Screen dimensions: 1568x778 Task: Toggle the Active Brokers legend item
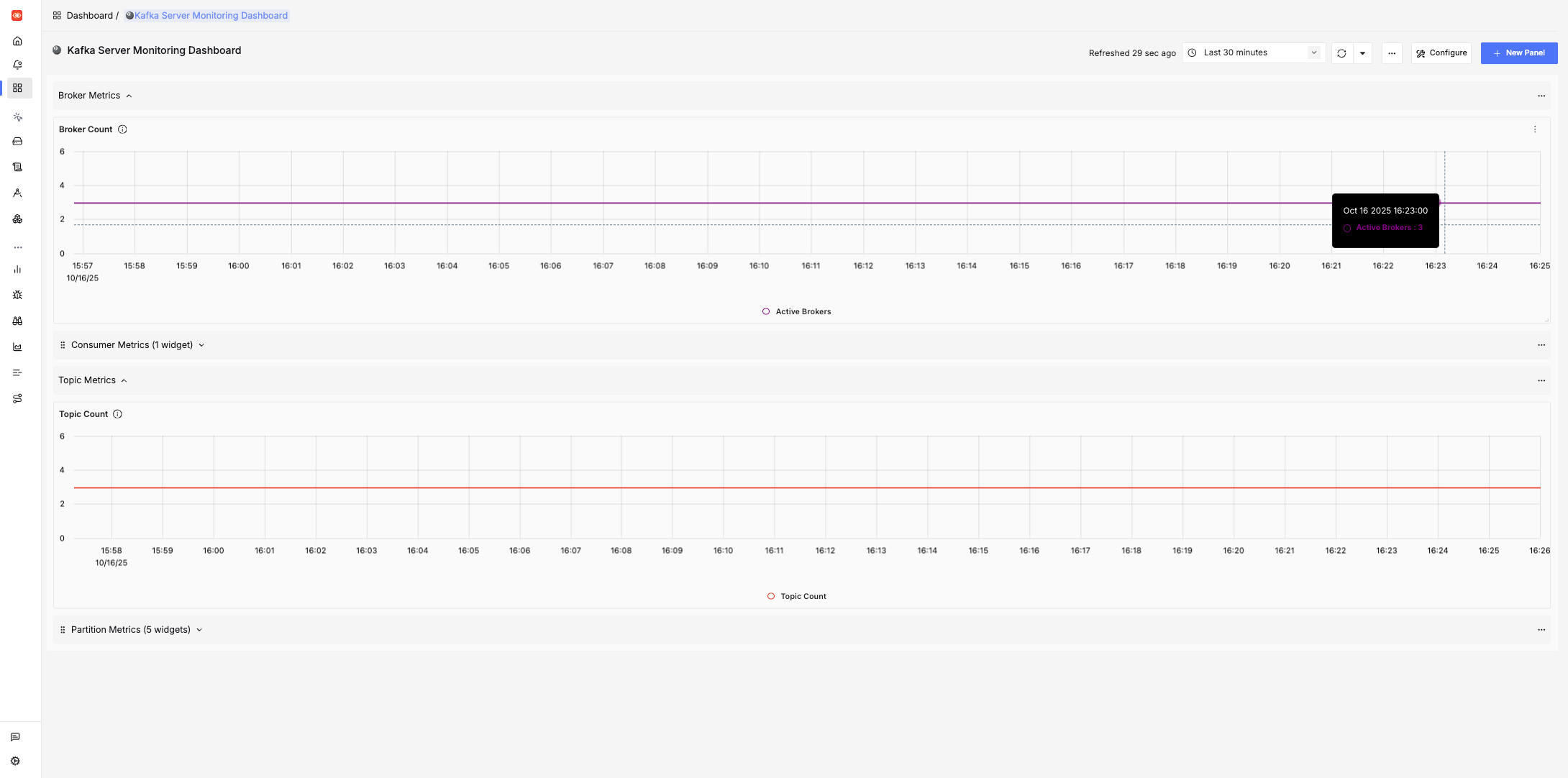[796, 311]
